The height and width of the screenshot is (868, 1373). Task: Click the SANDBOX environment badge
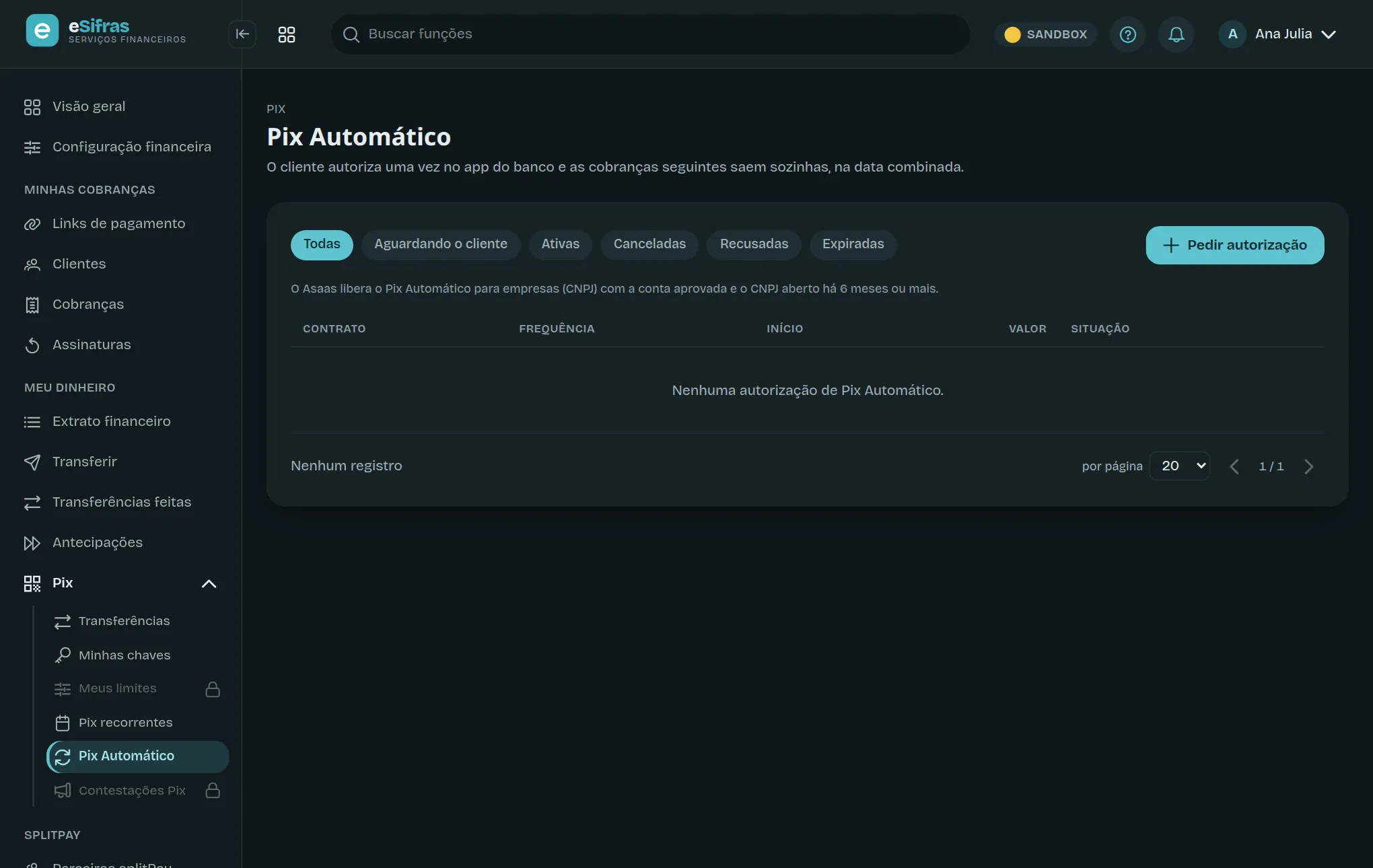point(1046,34)
